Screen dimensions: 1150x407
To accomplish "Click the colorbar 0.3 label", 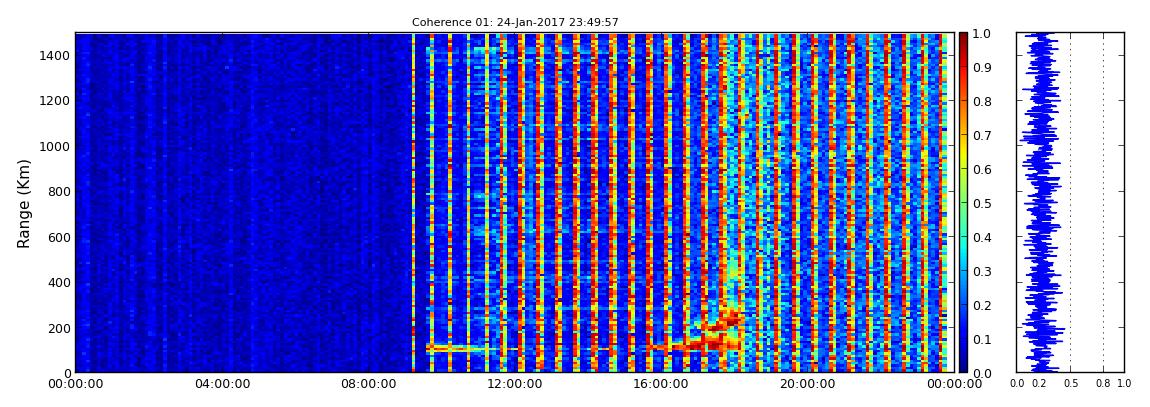I will point(981,271).
